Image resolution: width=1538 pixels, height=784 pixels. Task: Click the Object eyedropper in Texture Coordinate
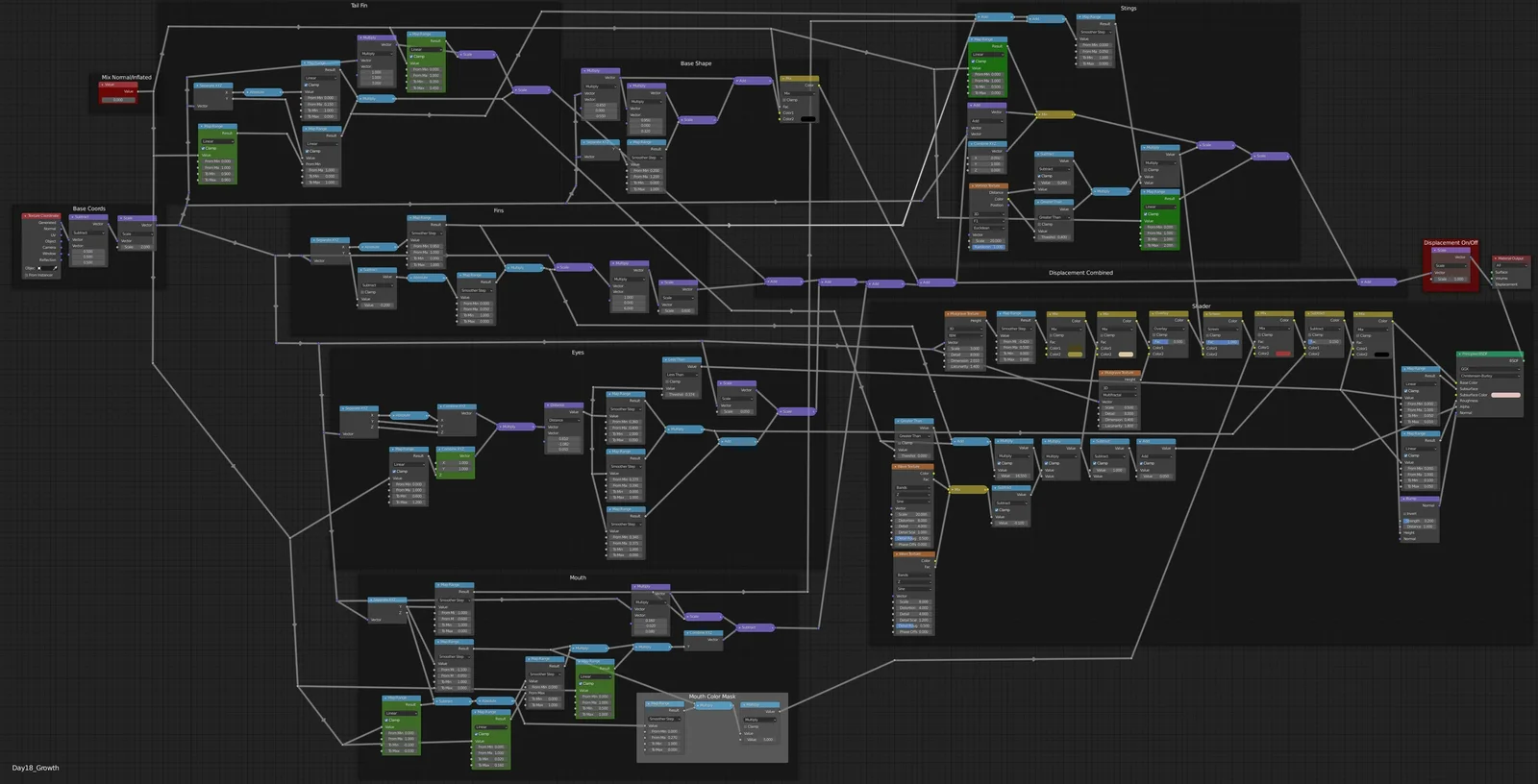56,268
